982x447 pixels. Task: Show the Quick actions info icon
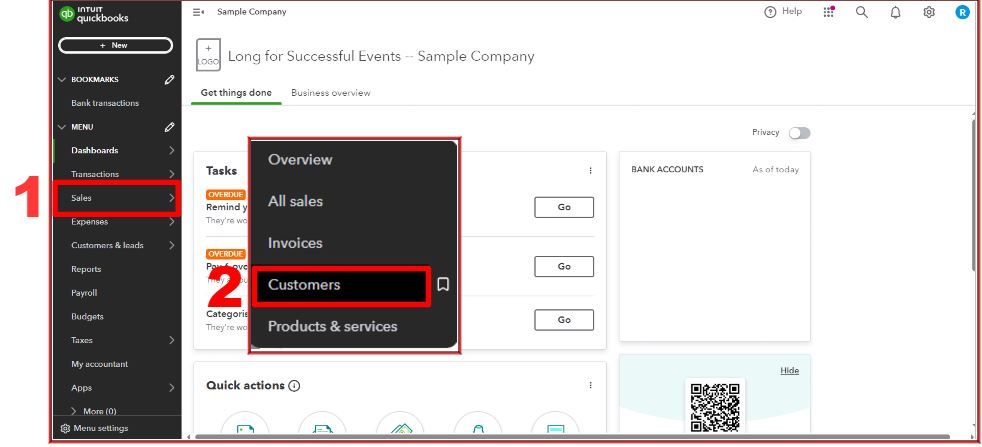[294, 386]
